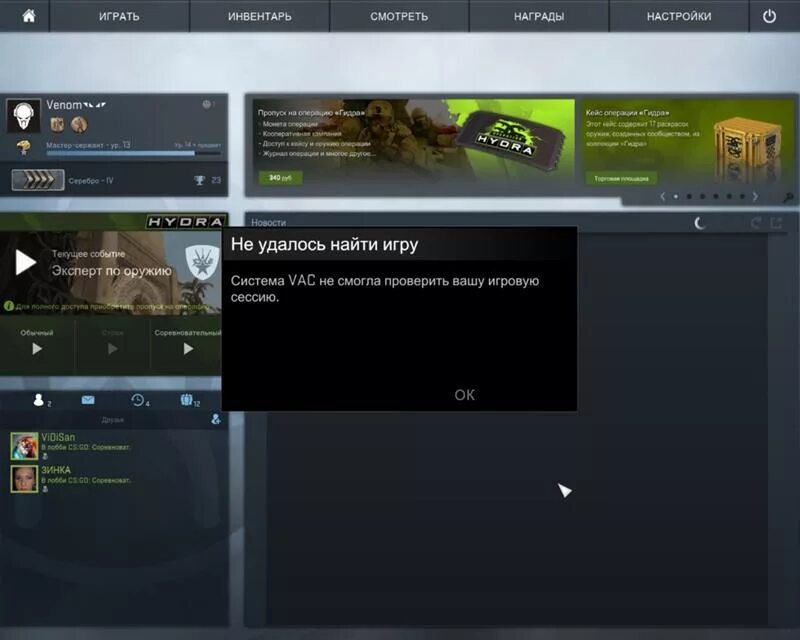This screenshot has width=800, height=640.
Task: Dismiss the VAC error with OK
Action: pos(464,395)
